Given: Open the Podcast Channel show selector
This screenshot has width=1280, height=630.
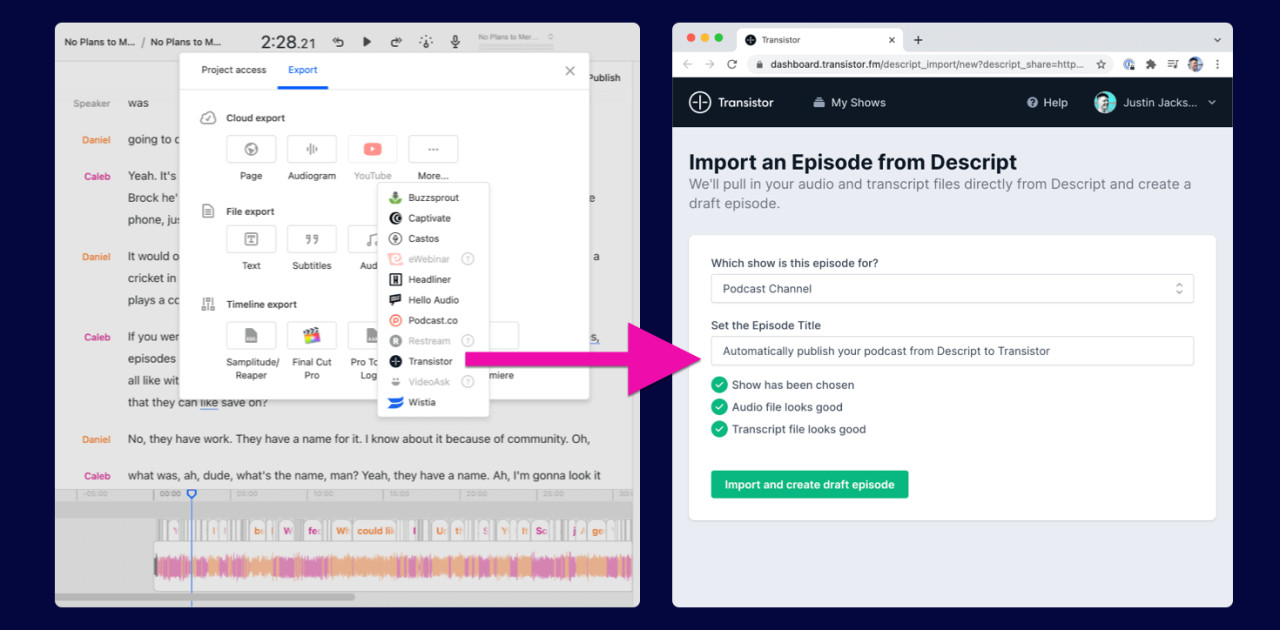Looking at the screenshot, I should [951, 288].
